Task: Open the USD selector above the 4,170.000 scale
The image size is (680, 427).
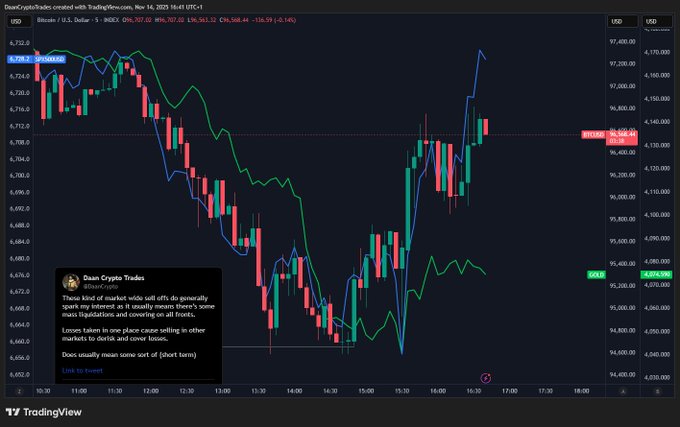Action: point(657,21)
